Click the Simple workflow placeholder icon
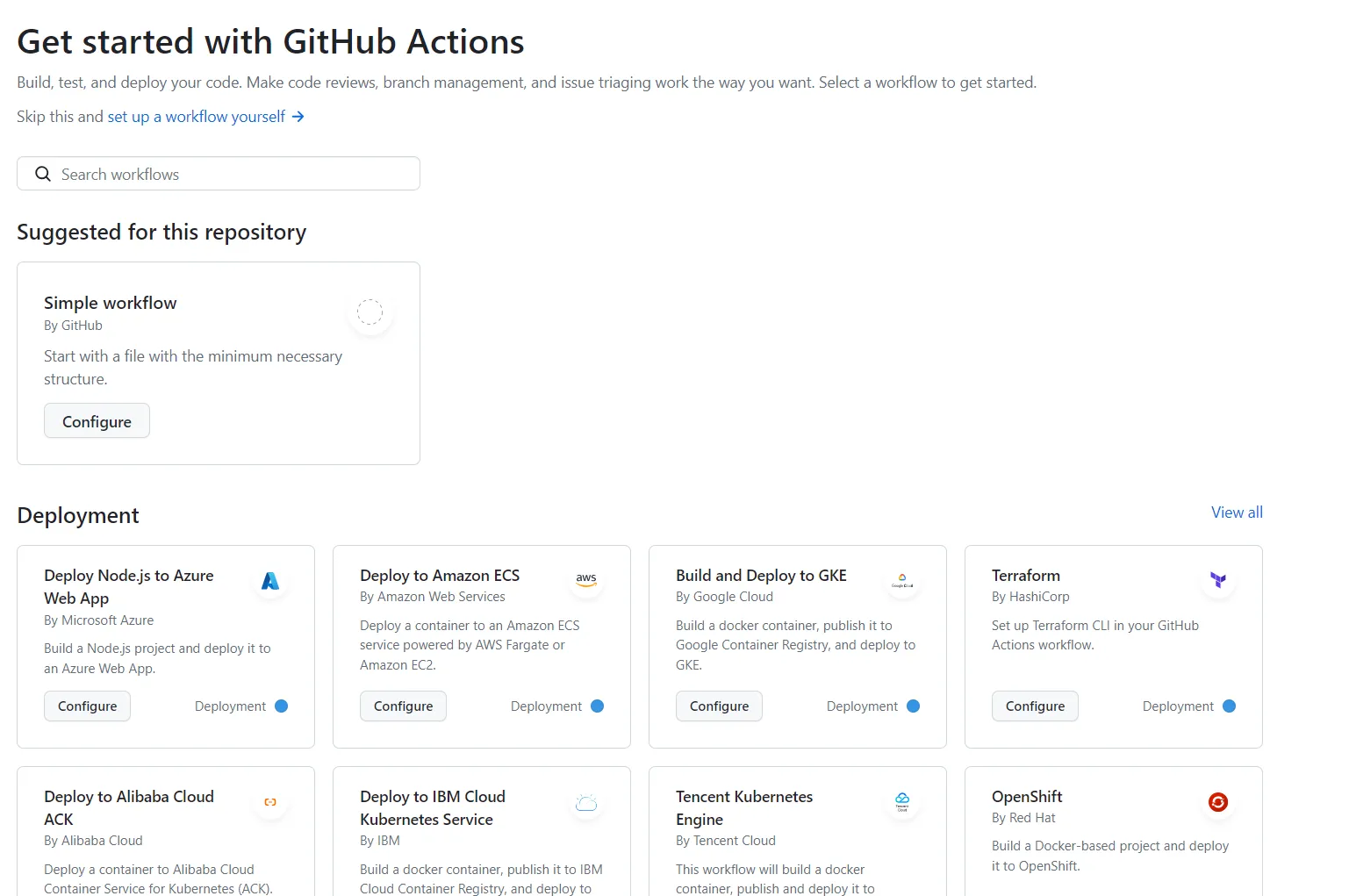Screen dimensions: 1349x896 (370, 312)
